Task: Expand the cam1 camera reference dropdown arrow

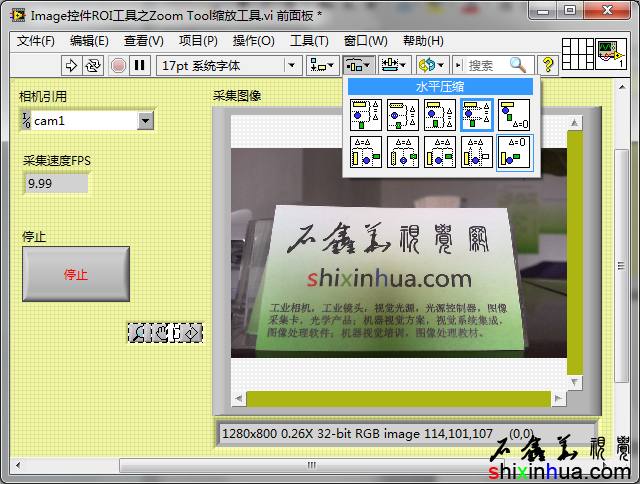Action: pos(145,121)
